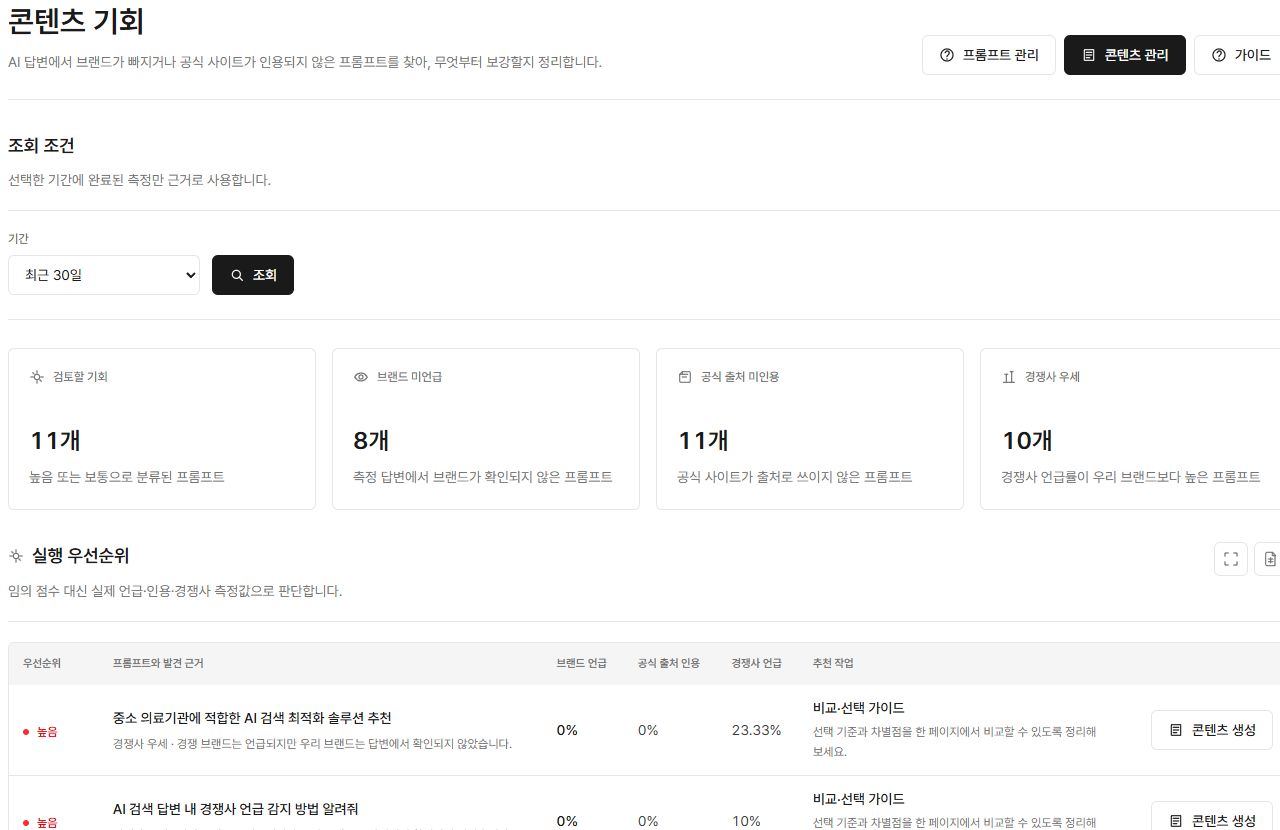
Task: Click the 조회 조건 section heading
Action: coord(41,145)
